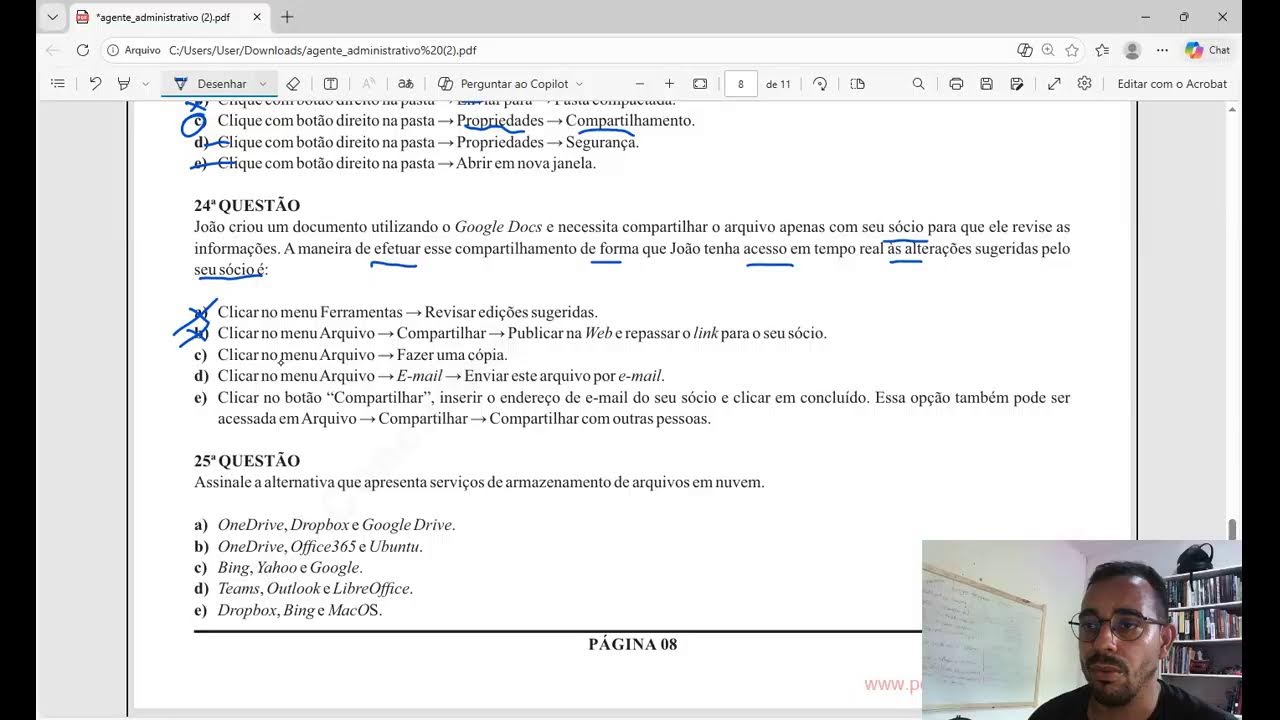Click 'Abrir em nova janela' option text

[x=526, y=163]
